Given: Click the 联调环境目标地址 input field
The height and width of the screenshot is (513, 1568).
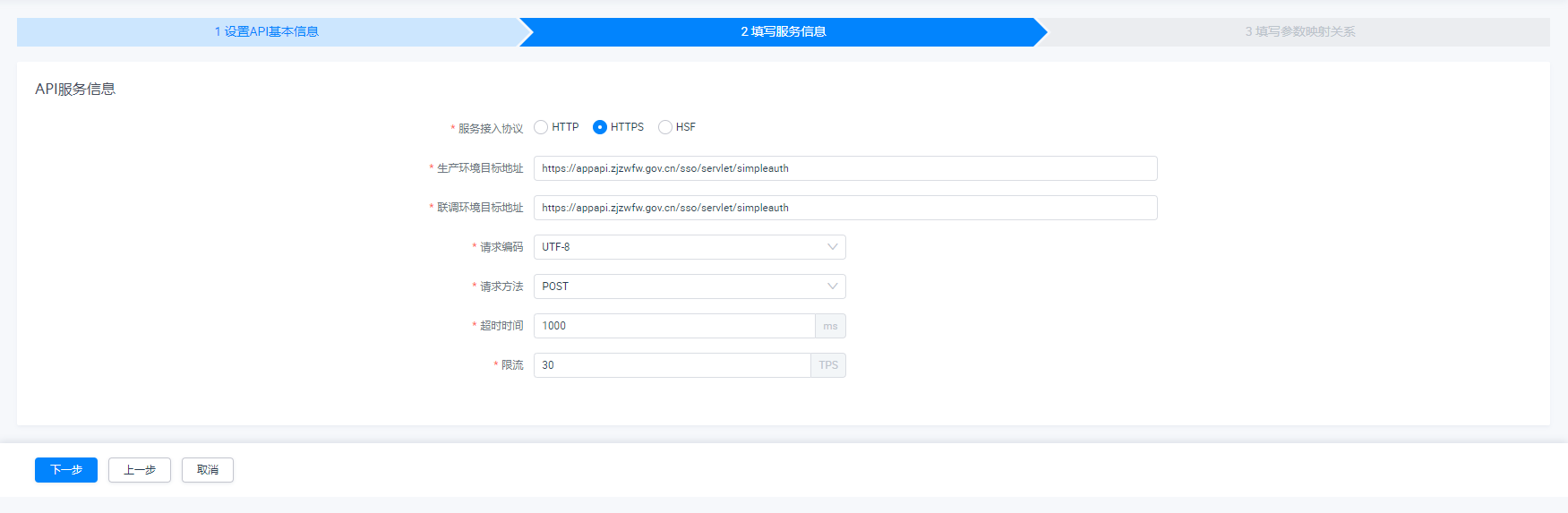Looking at the screenshot, I should (845, 208).
